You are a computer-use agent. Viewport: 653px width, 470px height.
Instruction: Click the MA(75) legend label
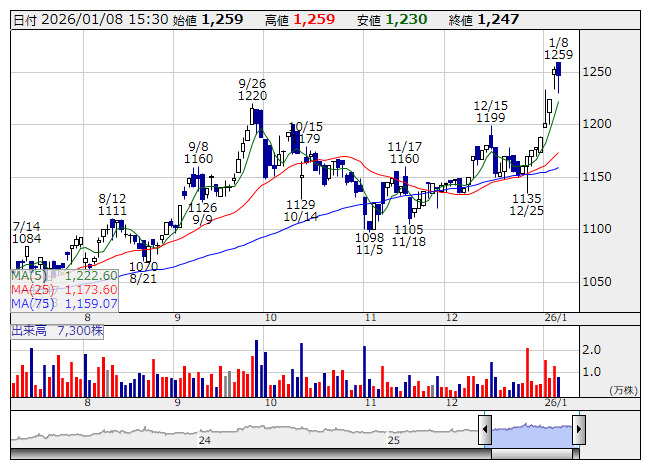coord(32,303)
